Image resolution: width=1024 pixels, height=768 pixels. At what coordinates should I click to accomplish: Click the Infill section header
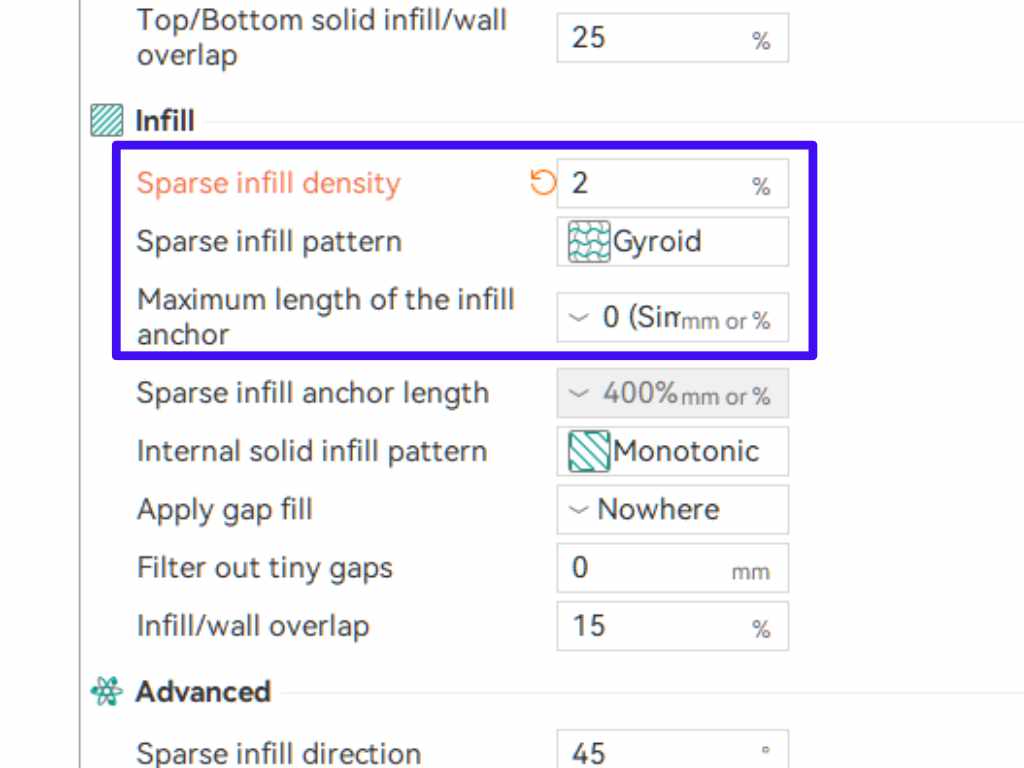click(x=165, y=121)
